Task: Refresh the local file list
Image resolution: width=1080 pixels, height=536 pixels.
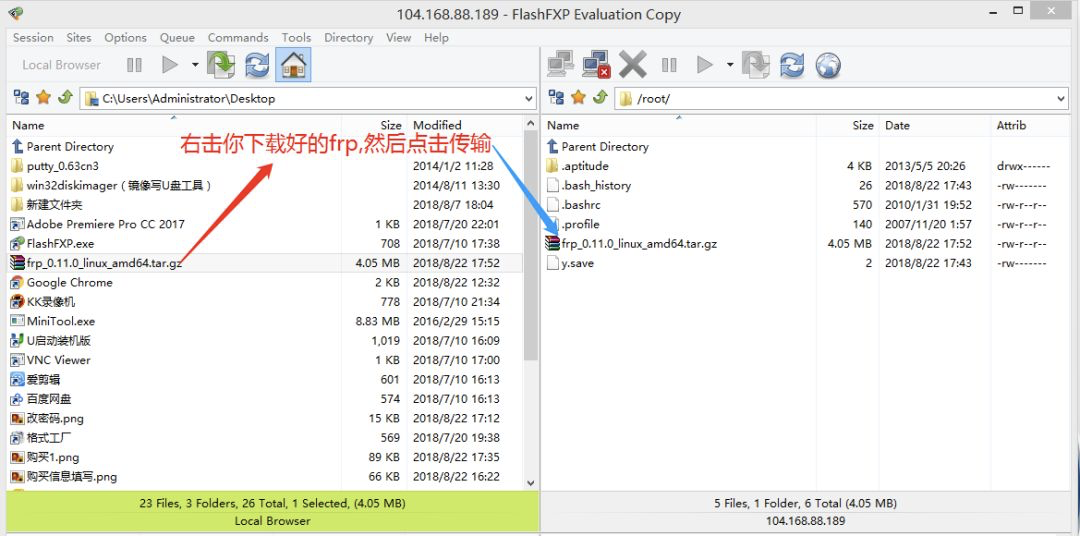Action: coord(257,65)
